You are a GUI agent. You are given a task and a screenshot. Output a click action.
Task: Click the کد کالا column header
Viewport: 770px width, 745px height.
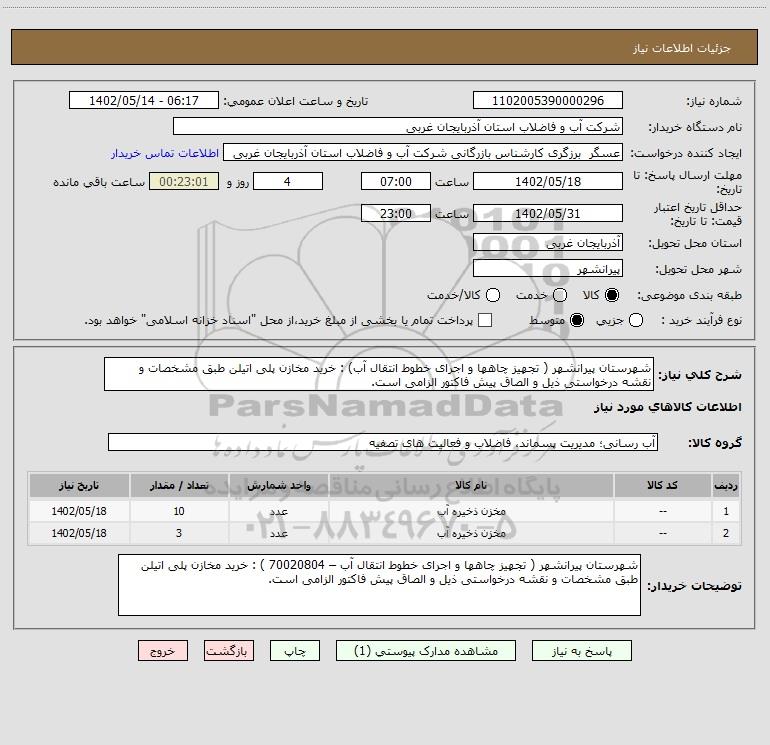click(x=662, y=486)
